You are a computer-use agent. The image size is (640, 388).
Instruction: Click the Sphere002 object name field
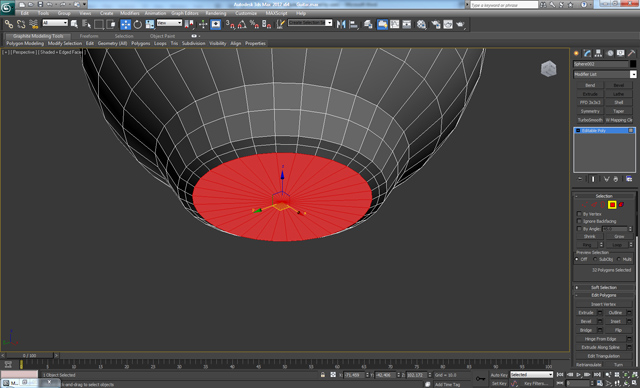pos(600,64)
